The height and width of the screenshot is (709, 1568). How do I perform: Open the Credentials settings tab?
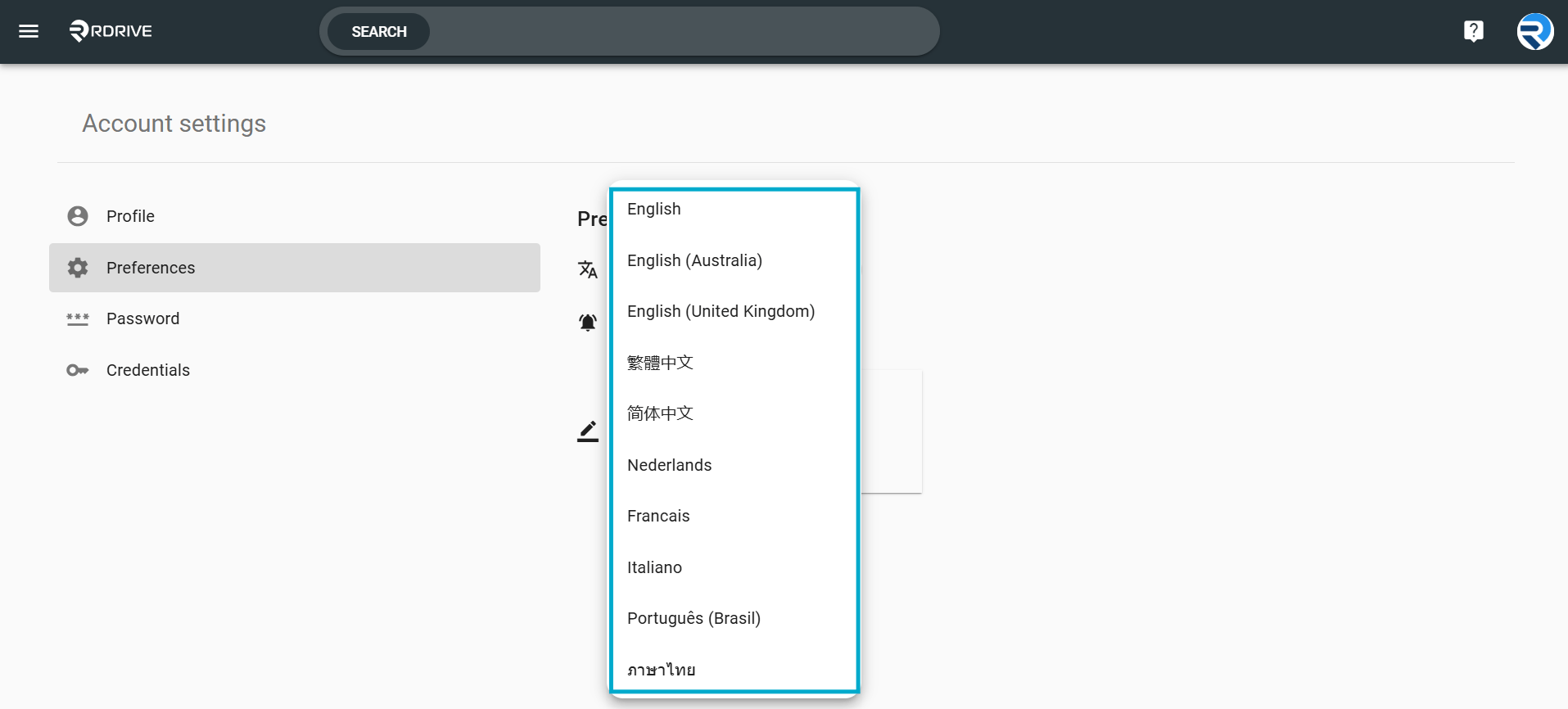[x=295, y=370]
